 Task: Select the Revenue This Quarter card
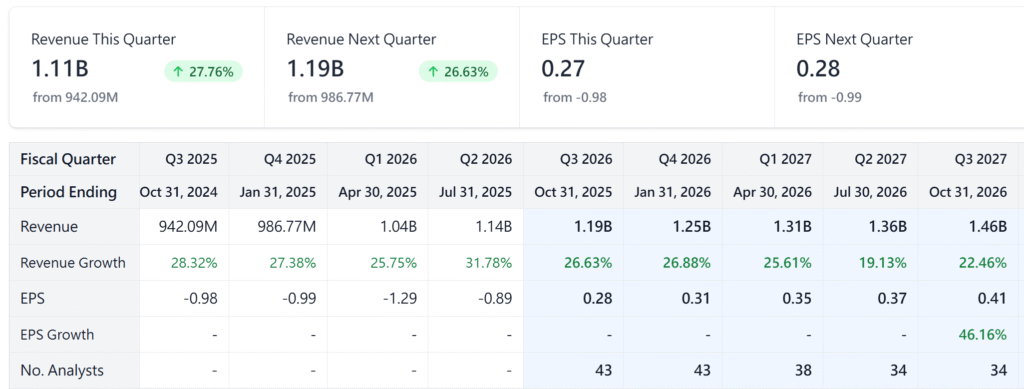pos(136,67)
